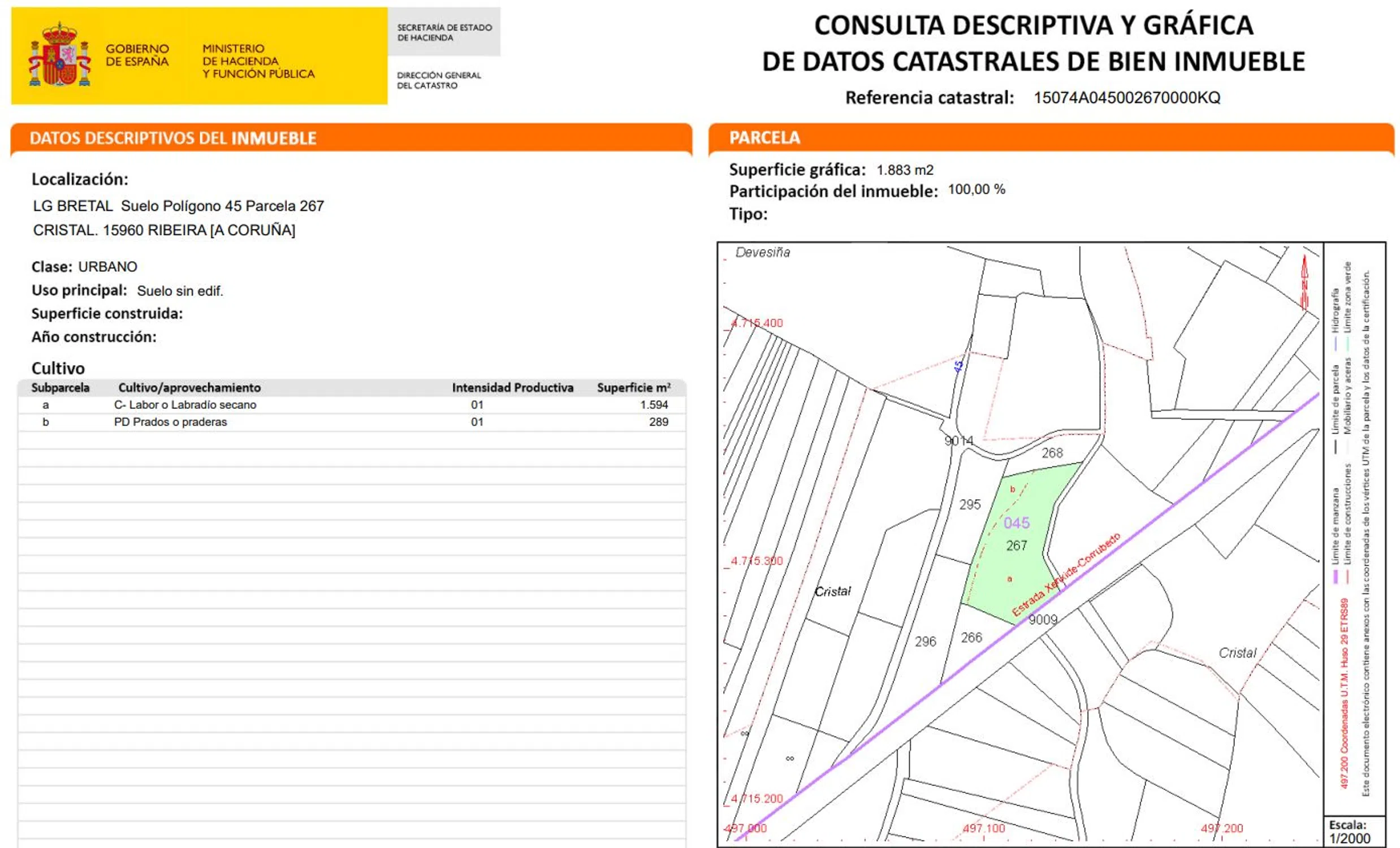The image size is (1400, 848).
Task: Click parcel 266 on the map
Action: point(971,637)
